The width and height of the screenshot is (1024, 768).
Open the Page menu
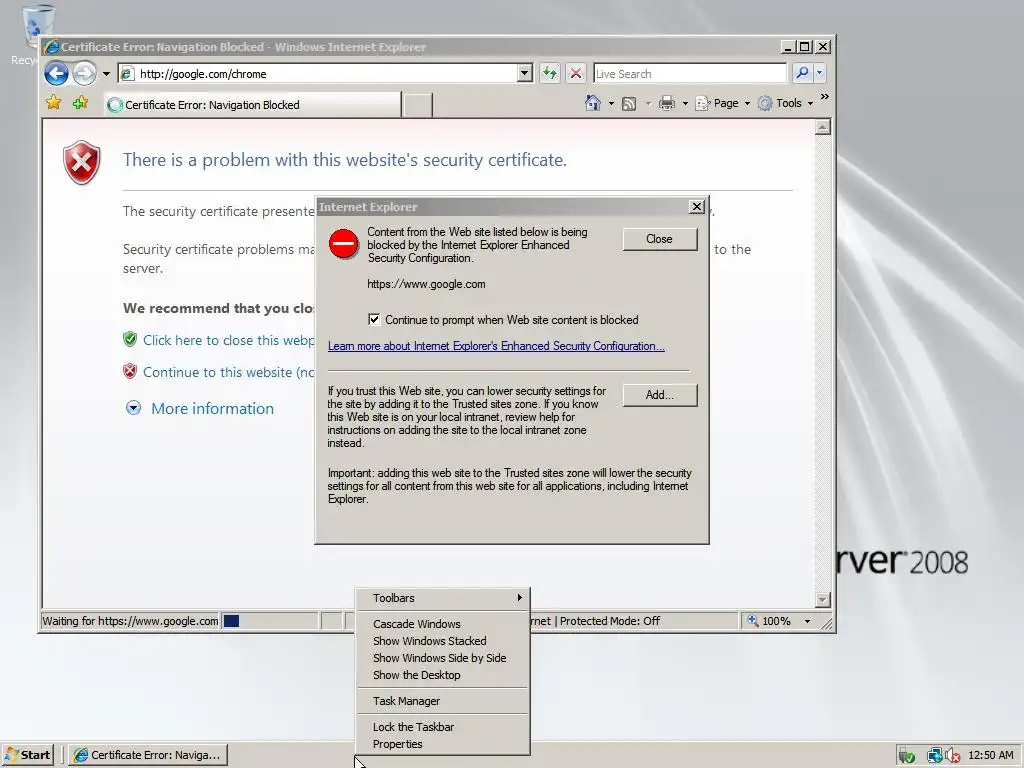722,103
